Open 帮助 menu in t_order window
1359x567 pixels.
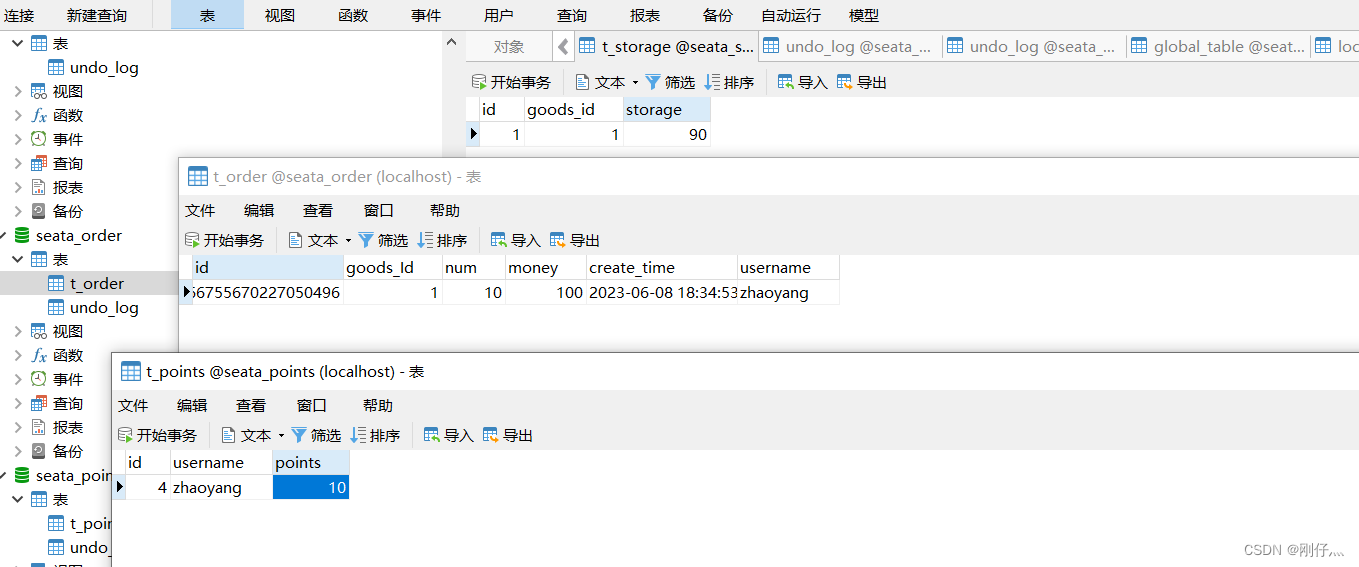445,211
